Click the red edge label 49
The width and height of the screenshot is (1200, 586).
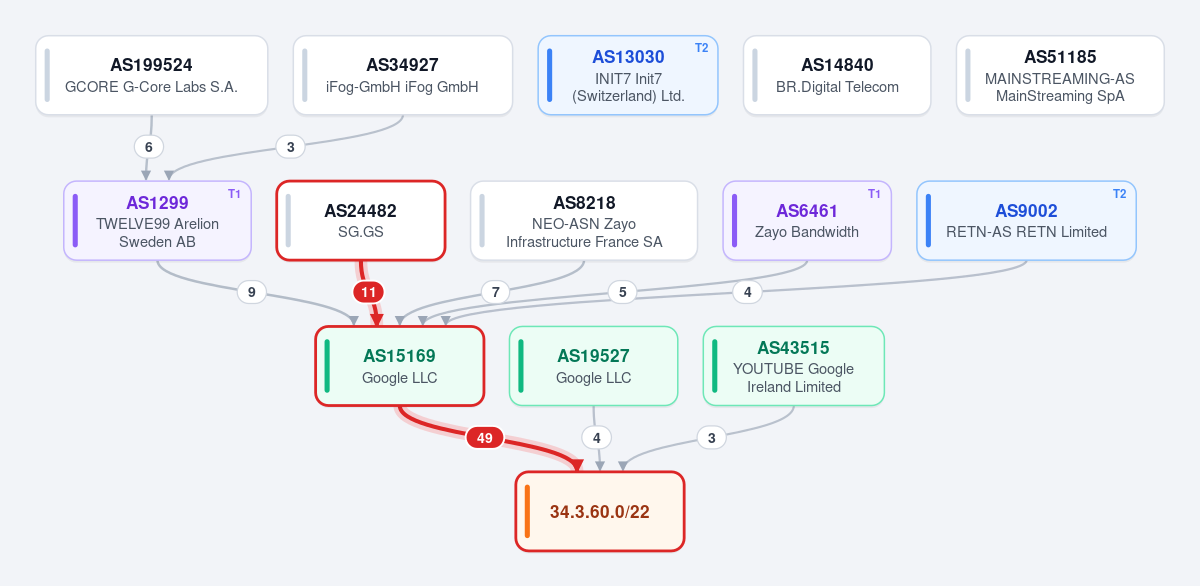[x=485, y=438]
